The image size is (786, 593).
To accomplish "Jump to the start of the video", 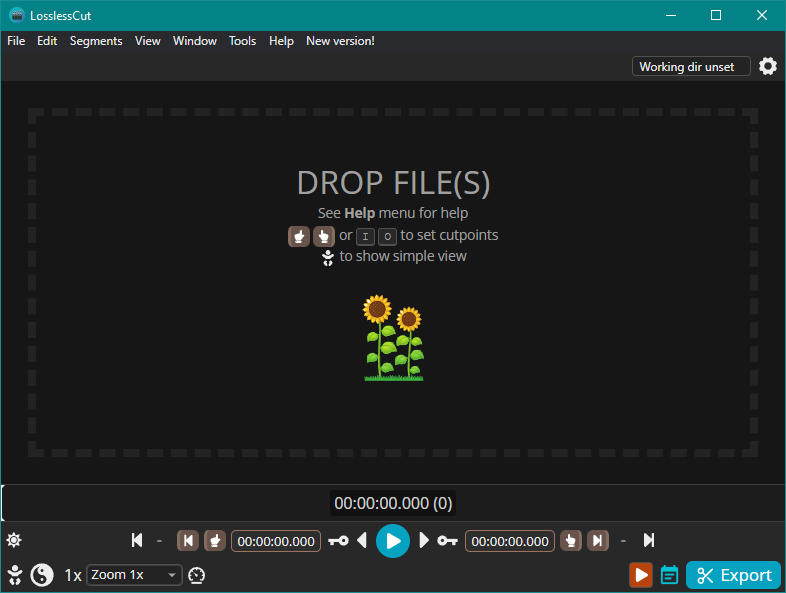I will pos(137,540).
